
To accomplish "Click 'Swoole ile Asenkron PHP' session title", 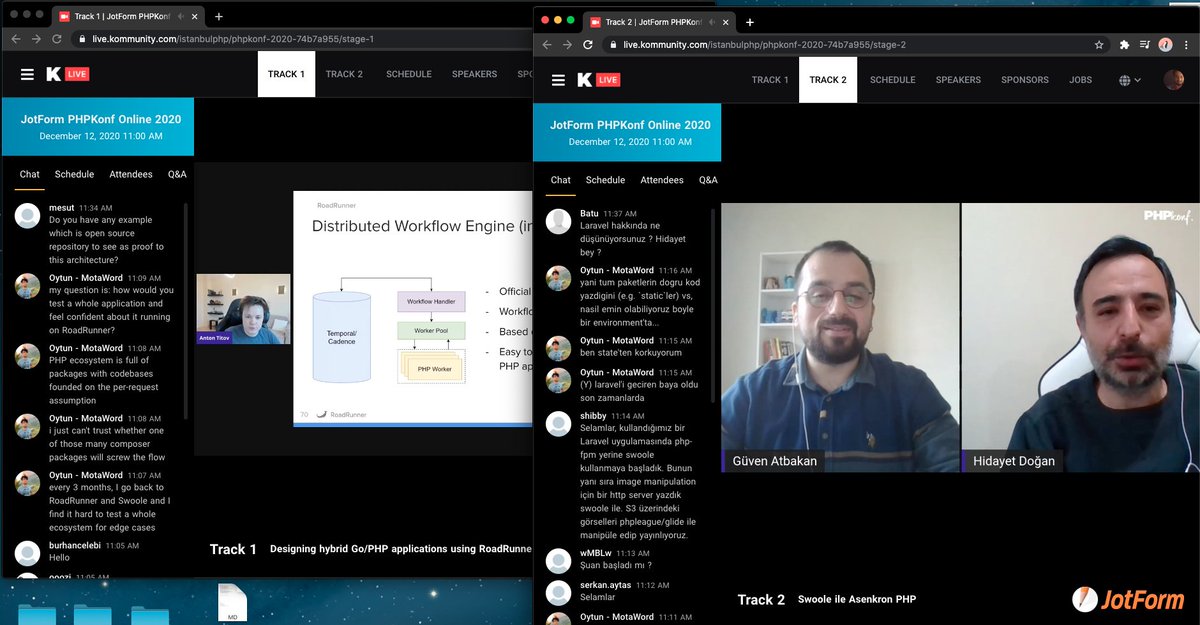I will pyautogui.click(x=857, y=599).
